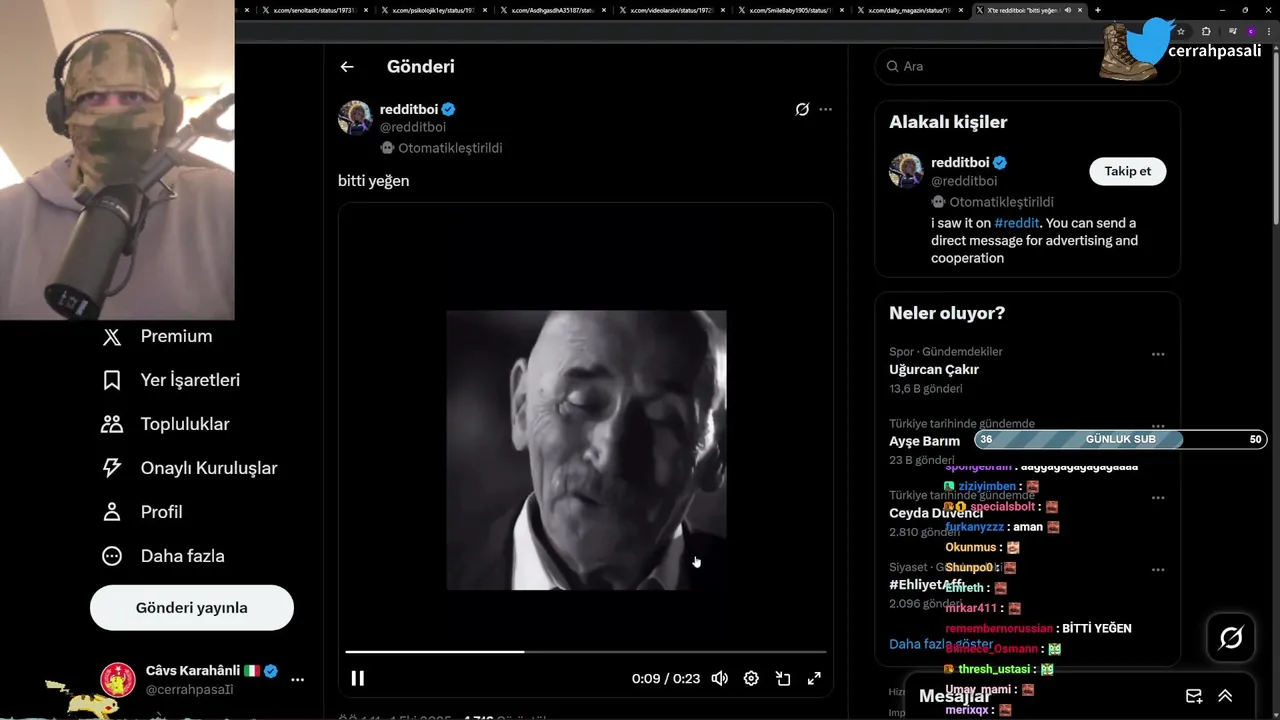
Task: Click redditboi avatar in Alakalı kişiler
Action: [x=906, y=171]
